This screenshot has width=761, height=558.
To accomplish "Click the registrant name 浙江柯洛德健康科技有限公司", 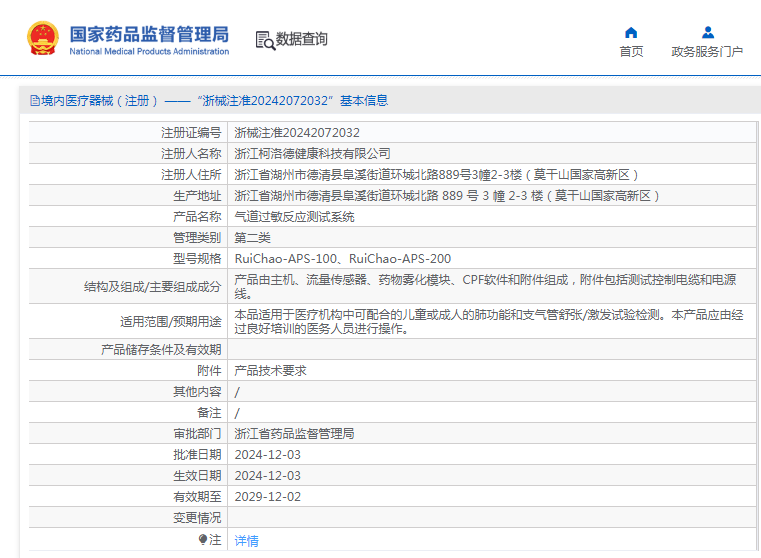I will (x=313, y=154).
